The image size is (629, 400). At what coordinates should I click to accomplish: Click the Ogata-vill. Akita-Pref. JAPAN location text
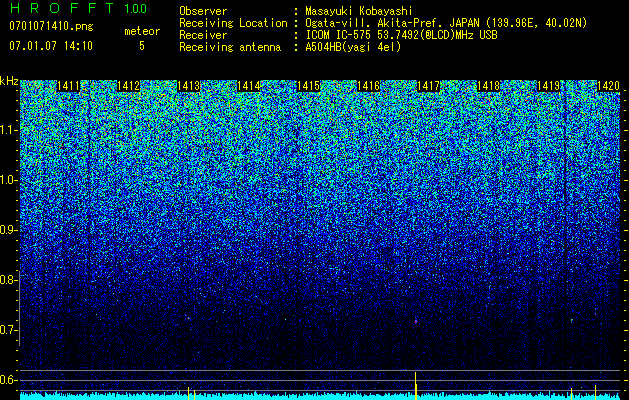click(x=446, y=23)
